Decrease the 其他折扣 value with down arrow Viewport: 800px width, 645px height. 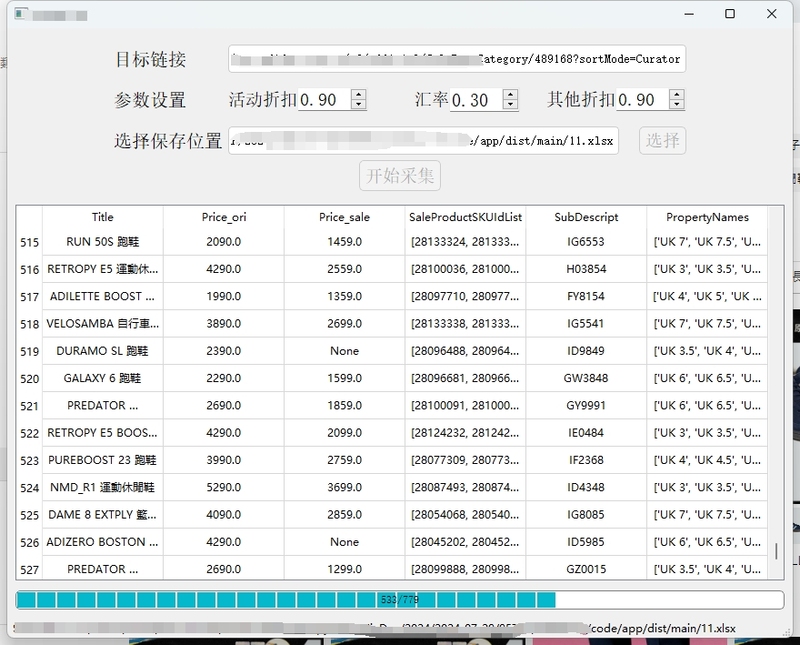click(x=677, y=104)
